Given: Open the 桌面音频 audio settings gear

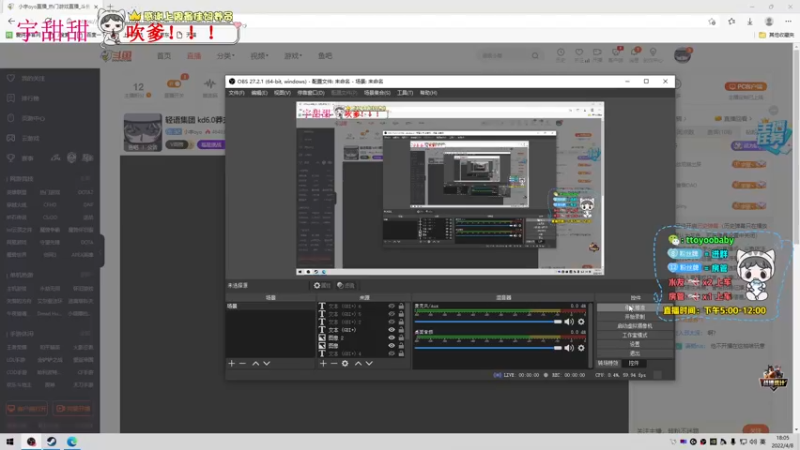Looking at the screenshot, I should (x=581, y=348).
